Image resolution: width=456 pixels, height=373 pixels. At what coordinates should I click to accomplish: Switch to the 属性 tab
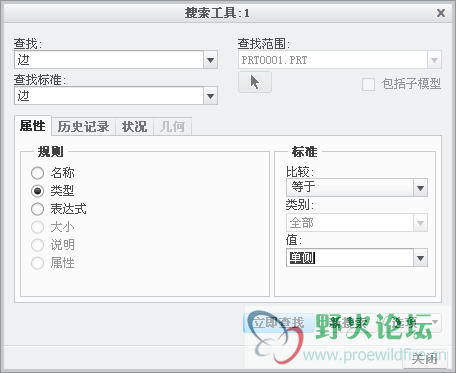pos(32,126)
